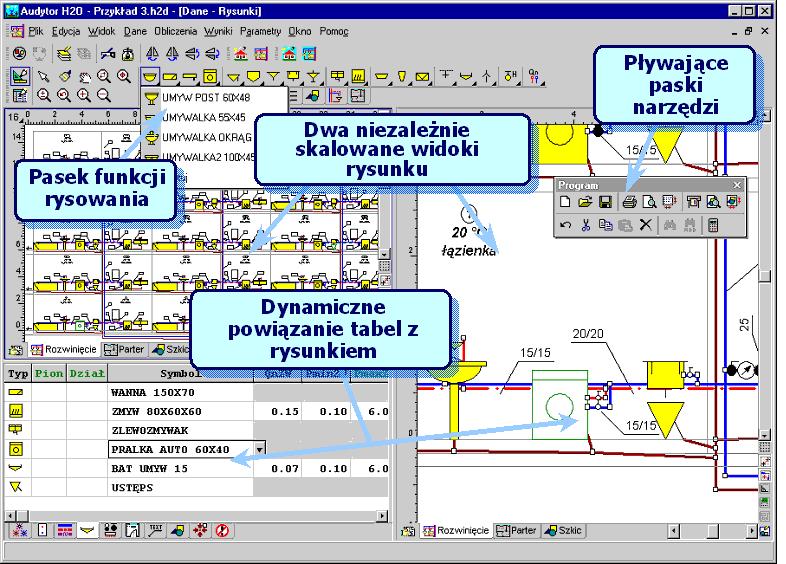This screenshot has height=564, width=786.
Task: Click the first red house icon in top toolbar
Action: pos(240,54)
